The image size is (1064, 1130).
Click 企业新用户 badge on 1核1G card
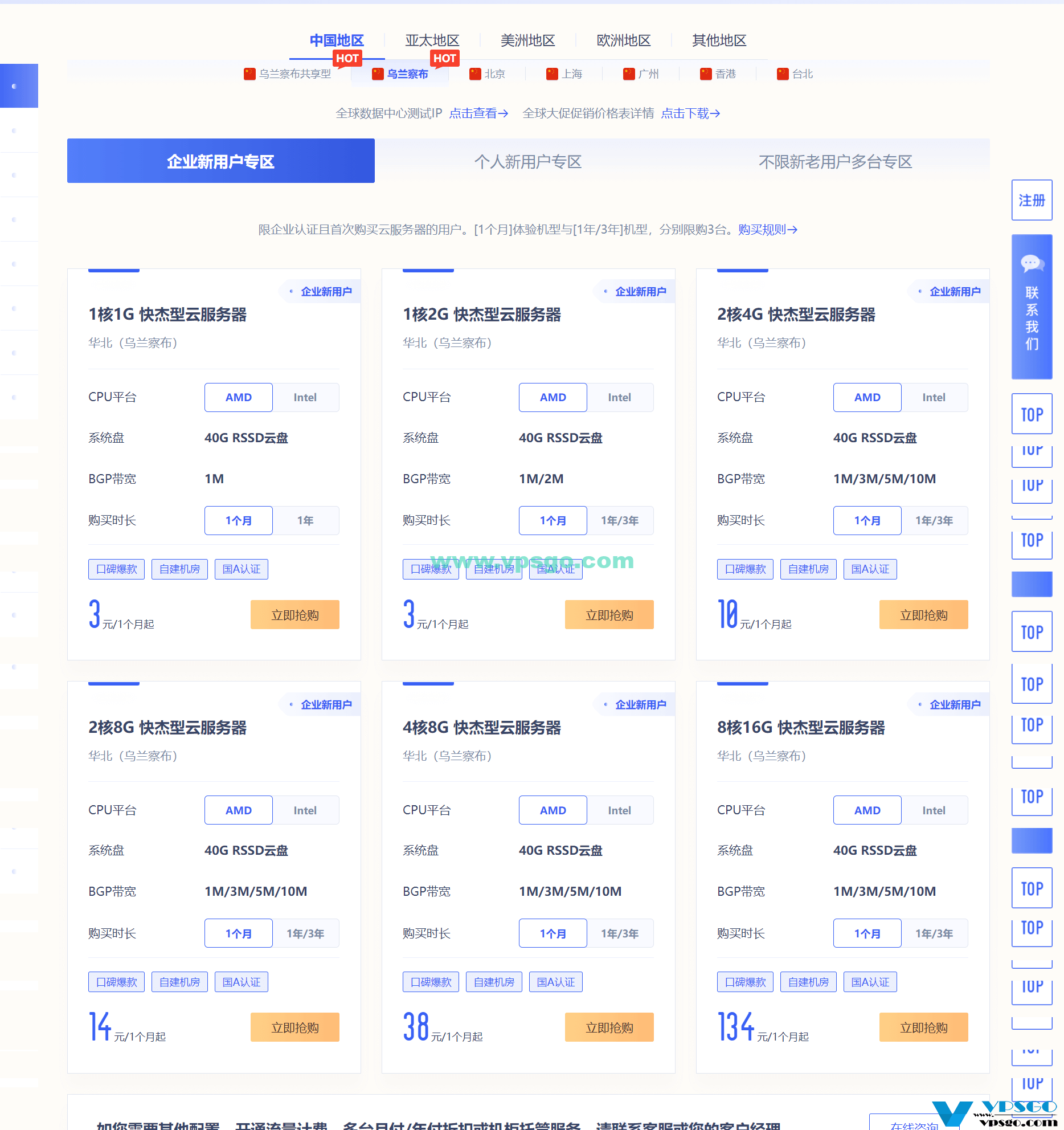tap(321, 292)
